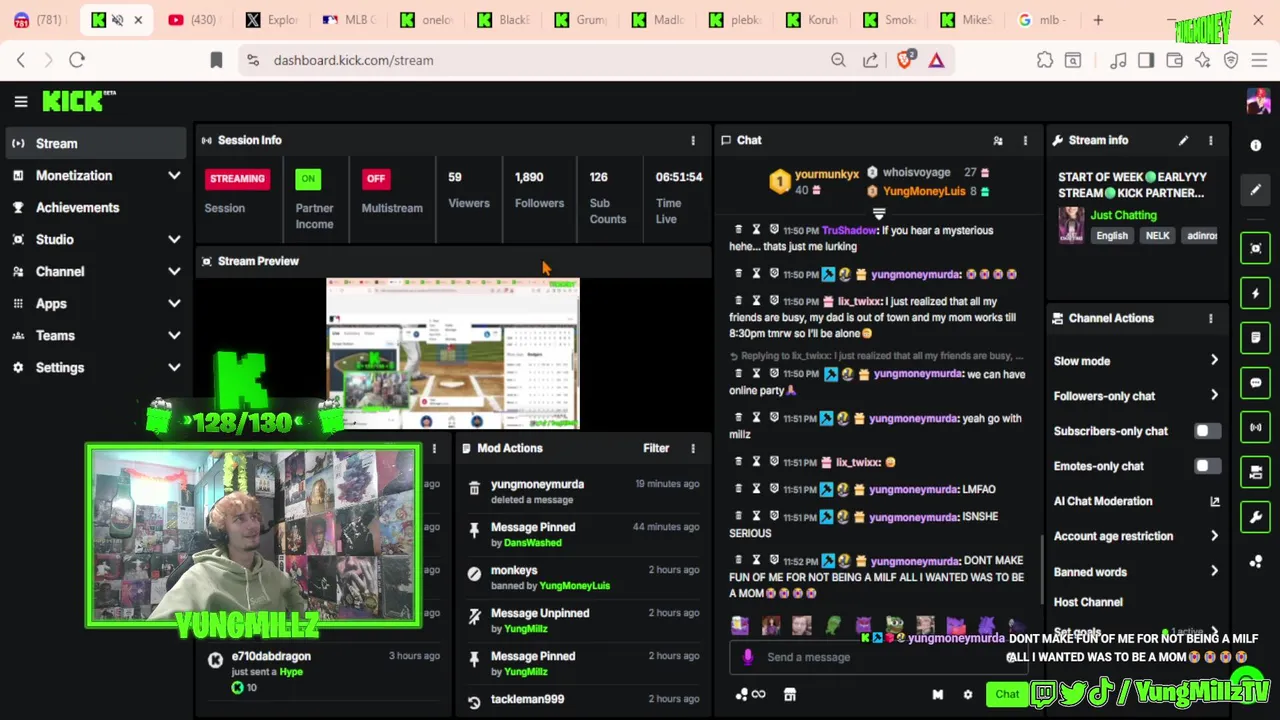Select Stream in the sidebar
1280x720 pixels.
coord(94,143)
